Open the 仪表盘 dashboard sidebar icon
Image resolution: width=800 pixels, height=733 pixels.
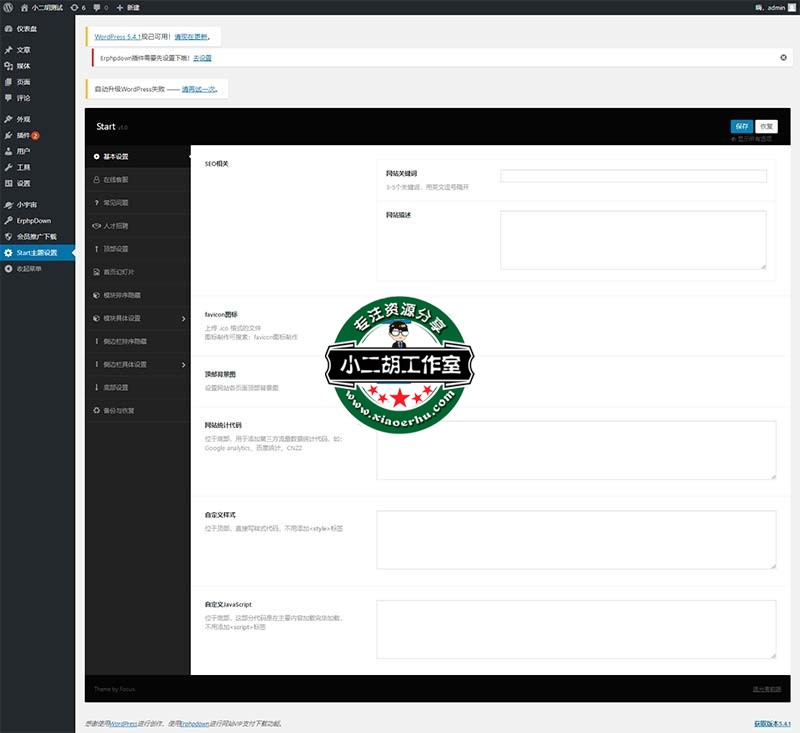[9, 29]
